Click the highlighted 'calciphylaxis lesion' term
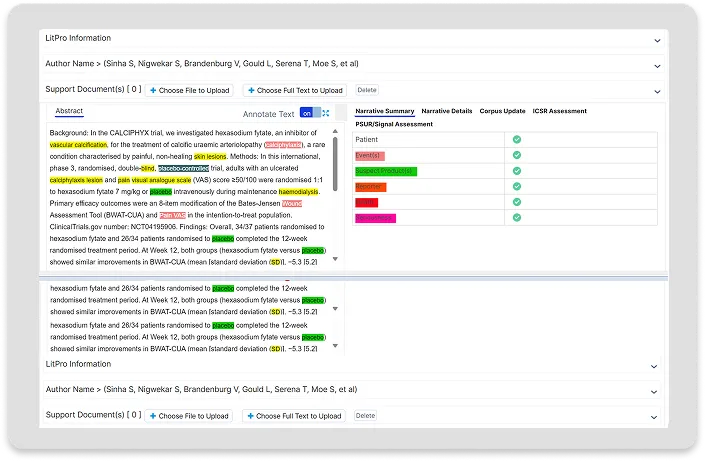705x461 pixels. (x=76, y=180)
